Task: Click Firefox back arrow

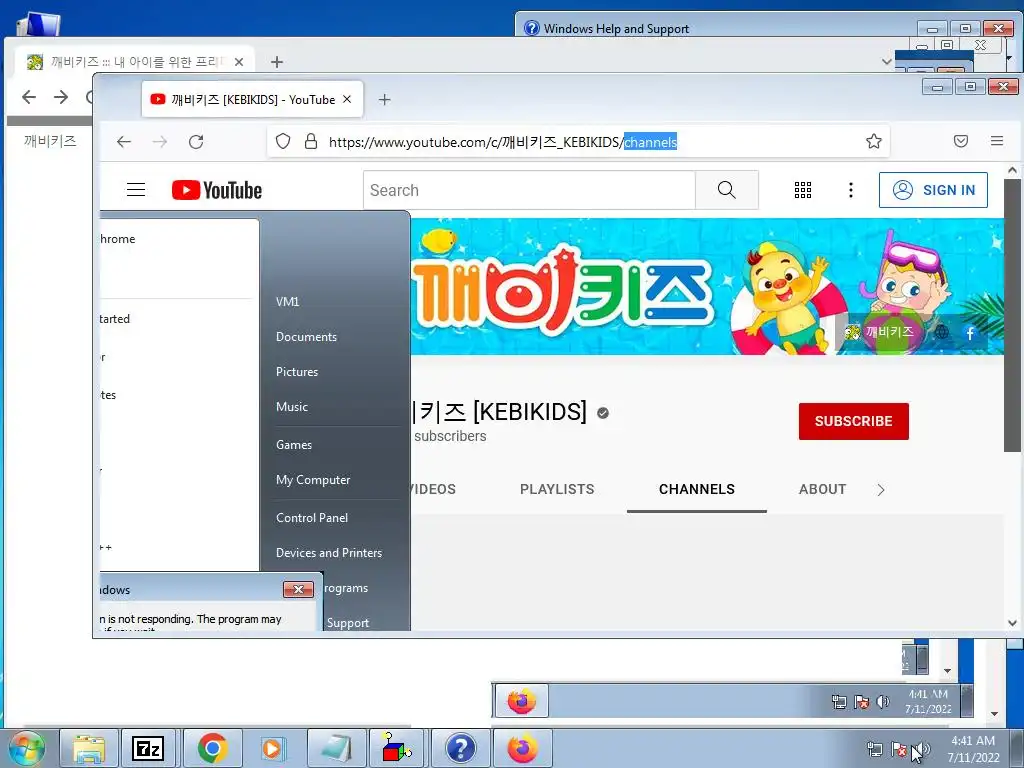Action: click(124, 142)
